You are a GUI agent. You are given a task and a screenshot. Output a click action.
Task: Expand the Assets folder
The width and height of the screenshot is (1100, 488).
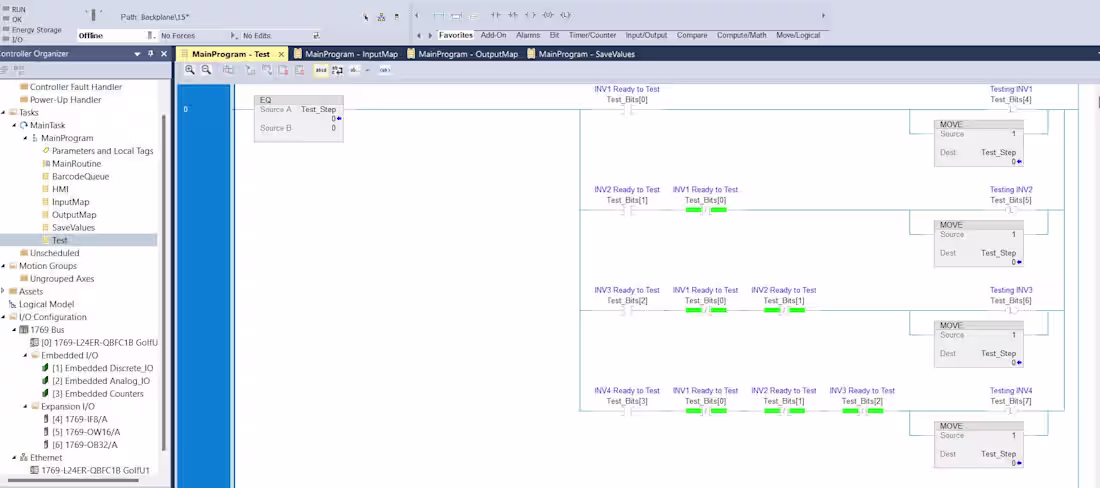(3, 291)
